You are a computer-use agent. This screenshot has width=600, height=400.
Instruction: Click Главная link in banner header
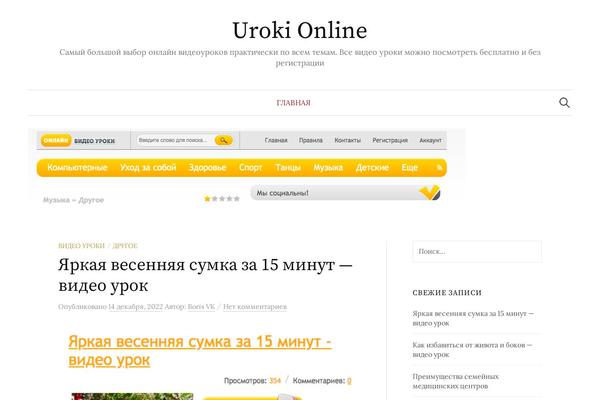point(276,140)
